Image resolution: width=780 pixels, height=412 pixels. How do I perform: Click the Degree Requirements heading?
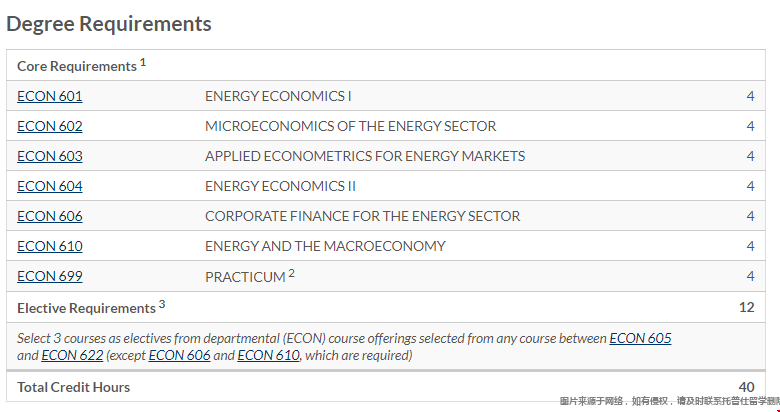[x=109, y=24]
